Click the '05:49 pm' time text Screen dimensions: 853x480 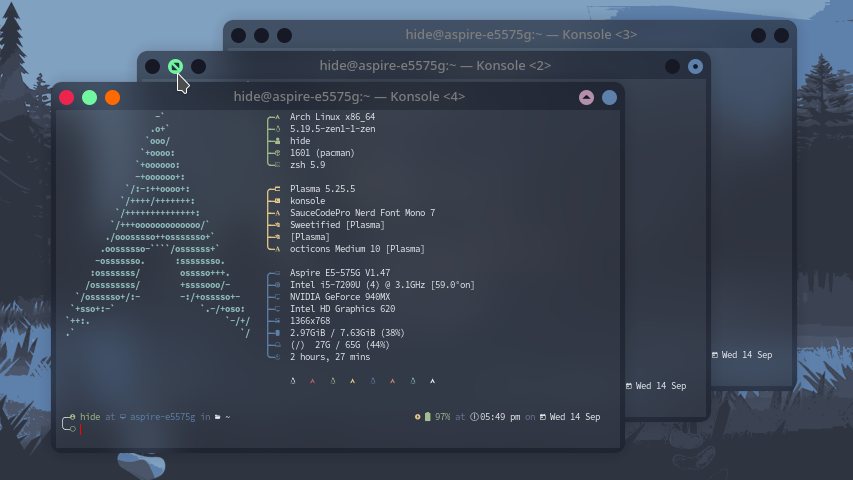500,417
